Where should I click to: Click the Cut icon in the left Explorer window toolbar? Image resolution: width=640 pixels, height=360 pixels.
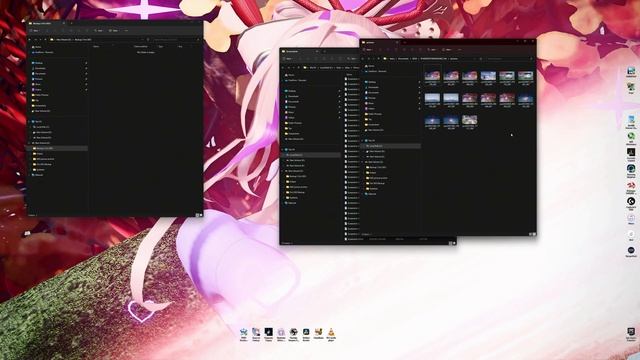(47, 31)
